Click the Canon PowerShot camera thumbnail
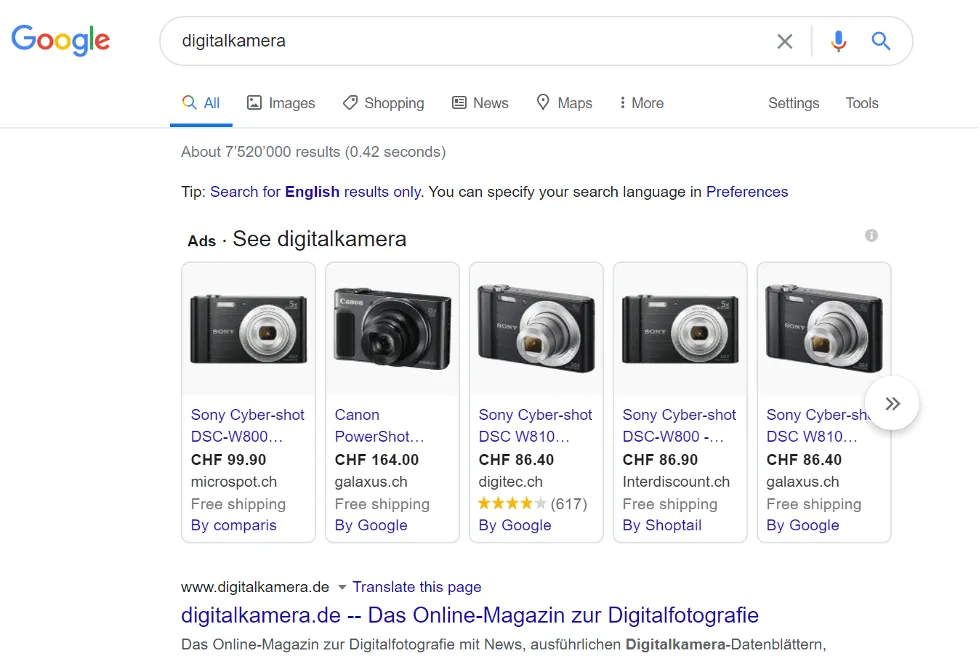 [x=392, y=329]
